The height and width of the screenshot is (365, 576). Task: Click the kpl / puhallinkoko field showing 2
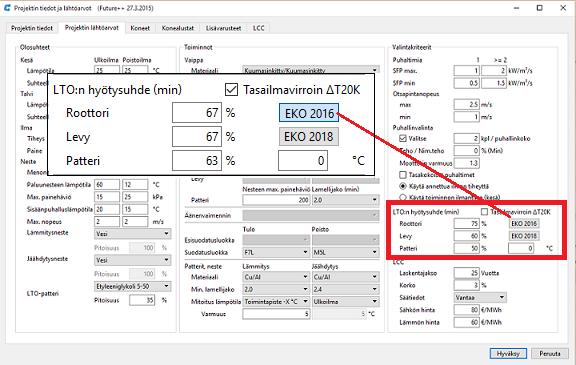coord(467,138)
